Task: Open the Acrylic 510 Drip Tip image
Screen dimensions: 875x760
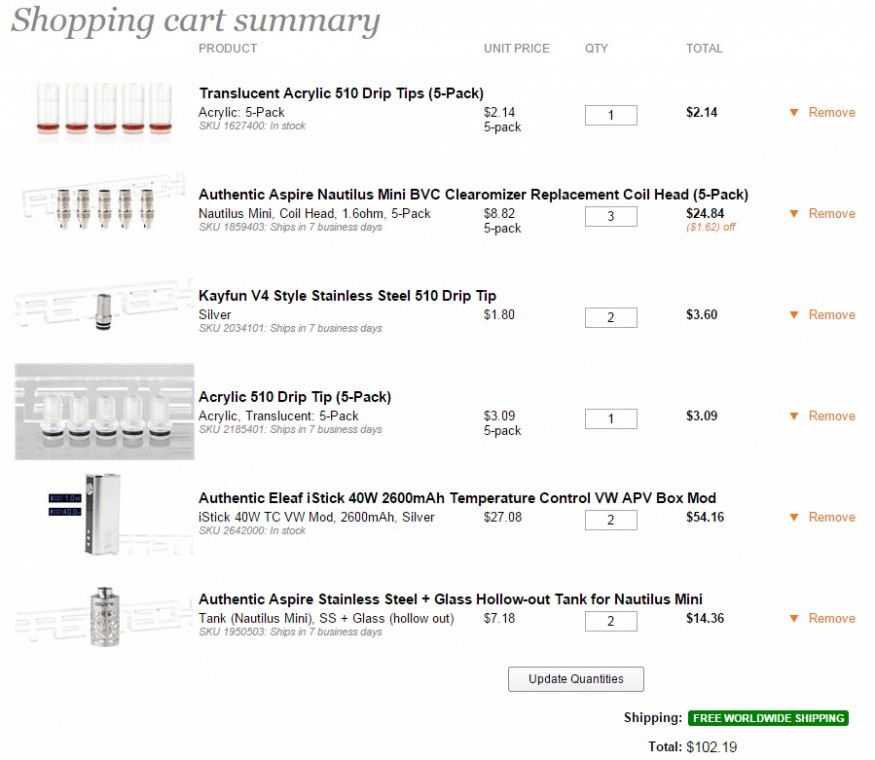Action: [104, 411]
